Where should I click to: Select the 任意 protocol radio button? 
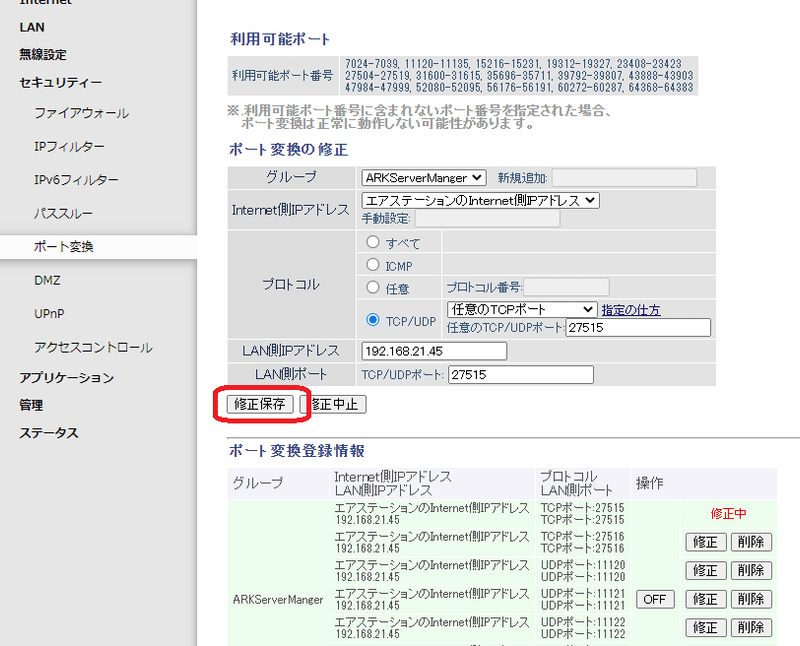[373, 287]
